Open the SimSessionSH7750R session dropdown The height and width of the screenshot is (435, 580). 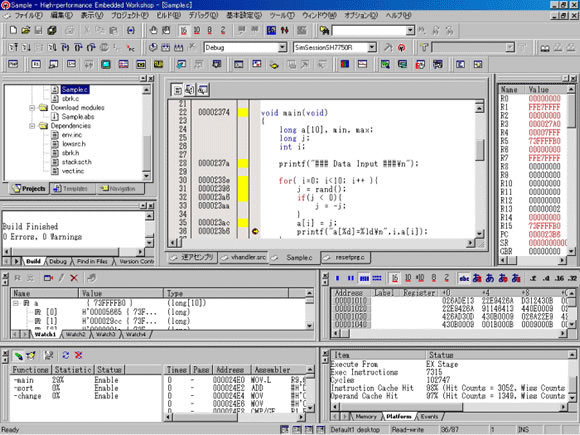click(x=372, y=47)
